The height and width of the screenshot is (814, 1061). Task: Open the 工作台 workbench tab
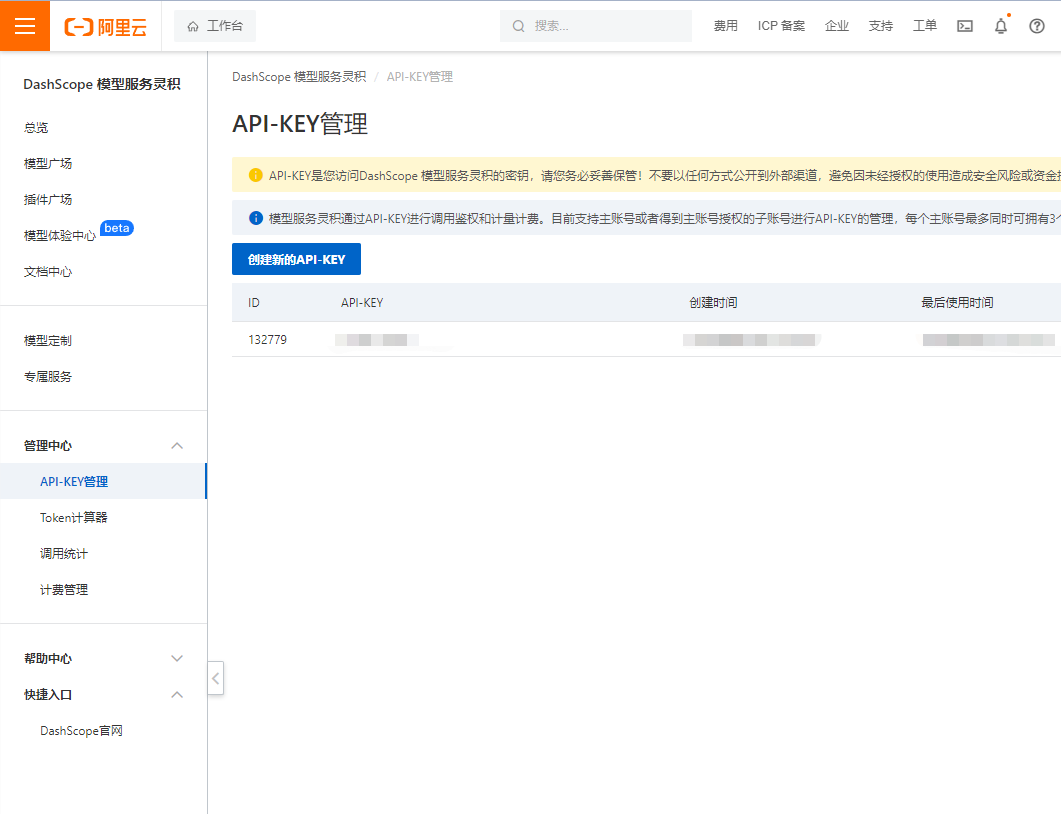(x=215, y=26)
